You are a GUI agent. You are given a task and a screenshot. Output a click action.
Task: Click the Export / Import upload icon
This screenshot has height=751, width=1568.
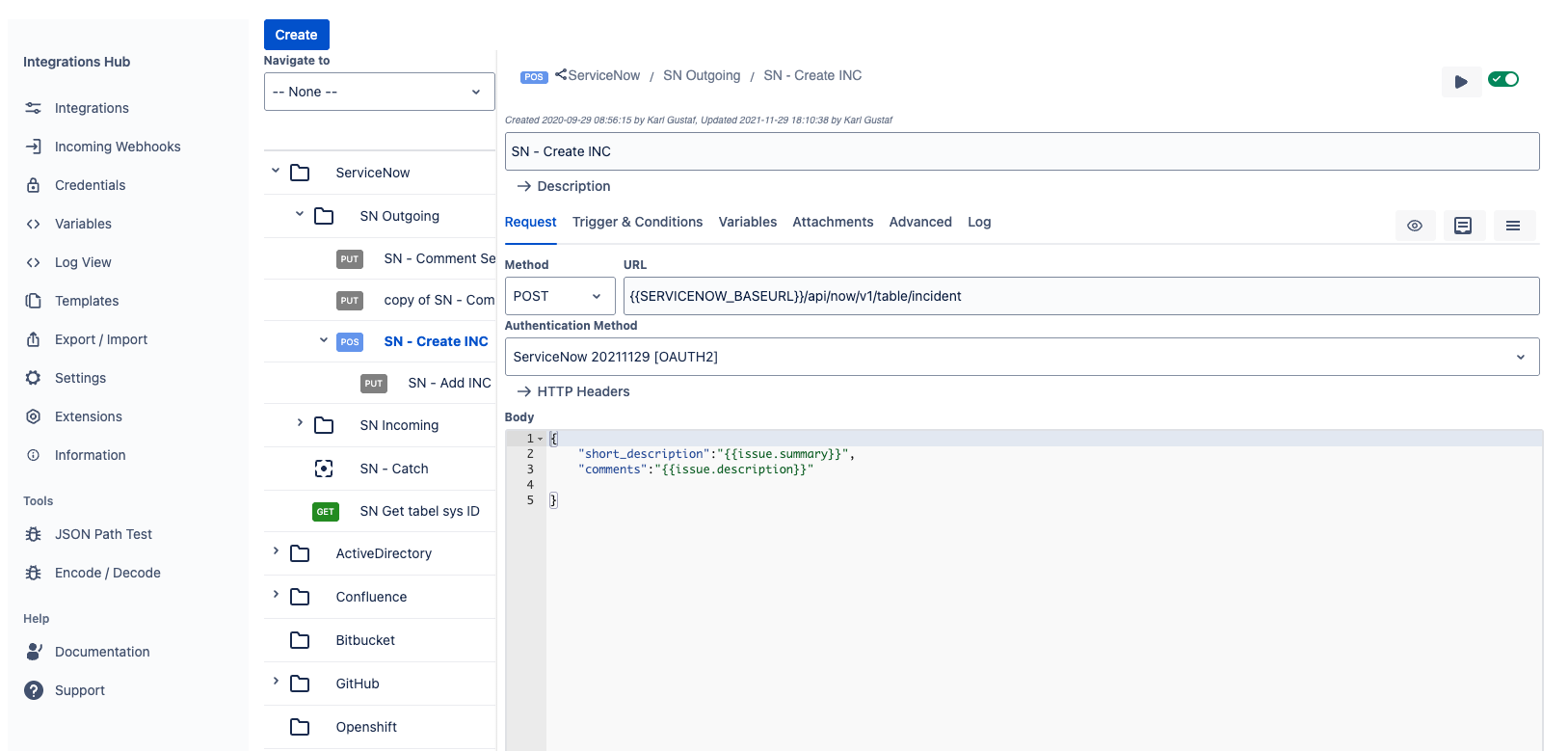coord(33,339)
